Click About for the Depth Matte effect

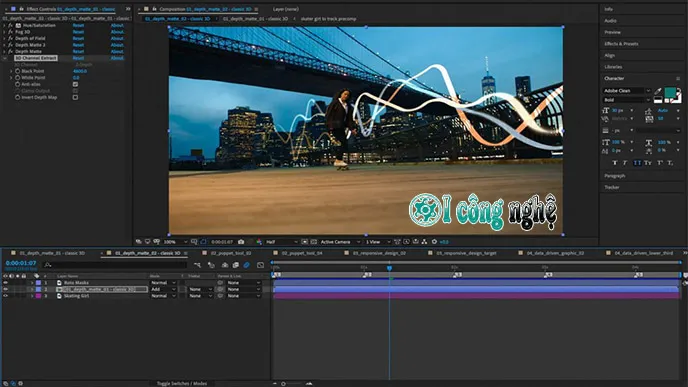(117, 51)
